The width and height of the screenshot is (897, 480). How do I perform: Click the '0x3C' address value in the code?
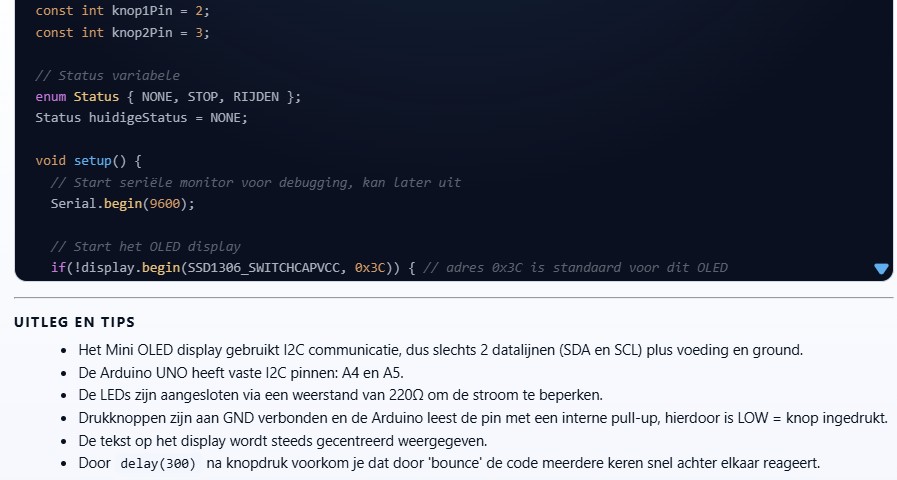click(x=370, y=268)
